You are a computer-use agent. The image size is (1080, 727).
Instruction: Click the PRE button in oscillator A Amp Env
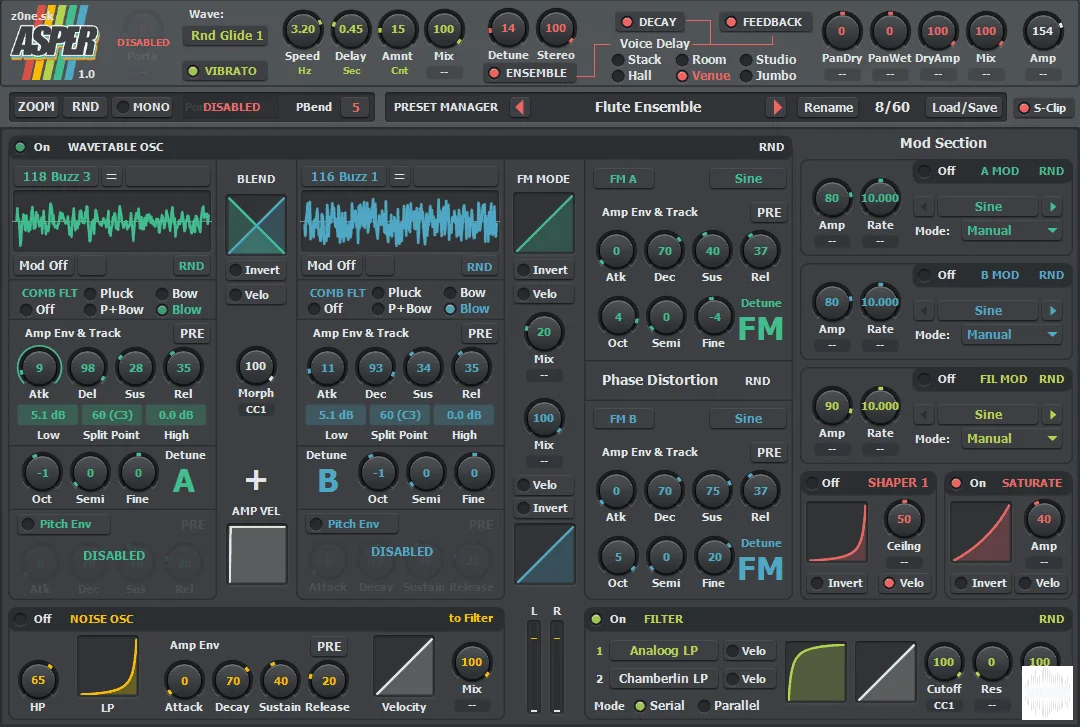point(192,334)
